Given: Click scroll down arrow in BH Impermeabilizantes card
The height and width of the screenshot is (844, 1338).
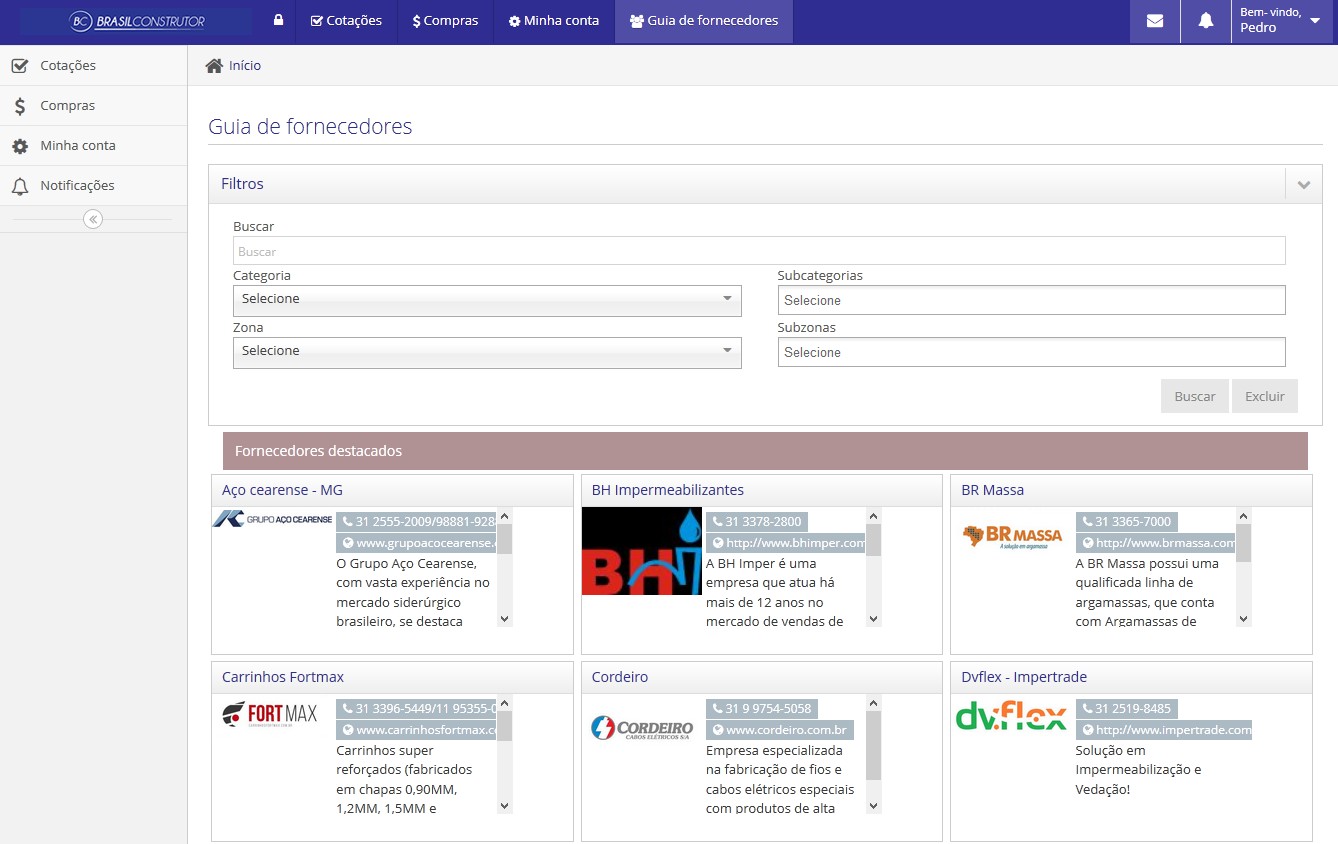Looking at the screenshot, I should (x=874, y=619).
